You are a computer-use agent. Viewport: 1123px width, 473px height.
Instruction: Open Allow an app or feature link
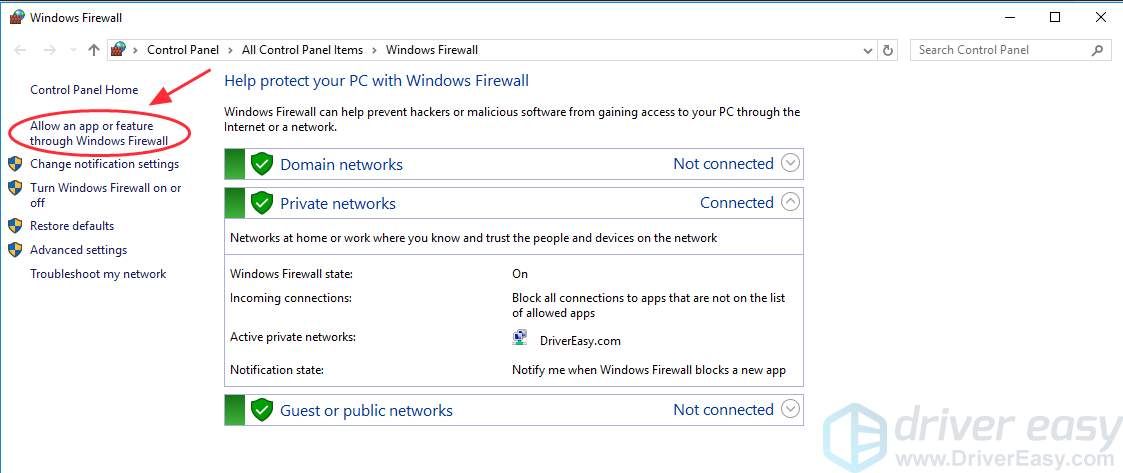coord(98,134)
